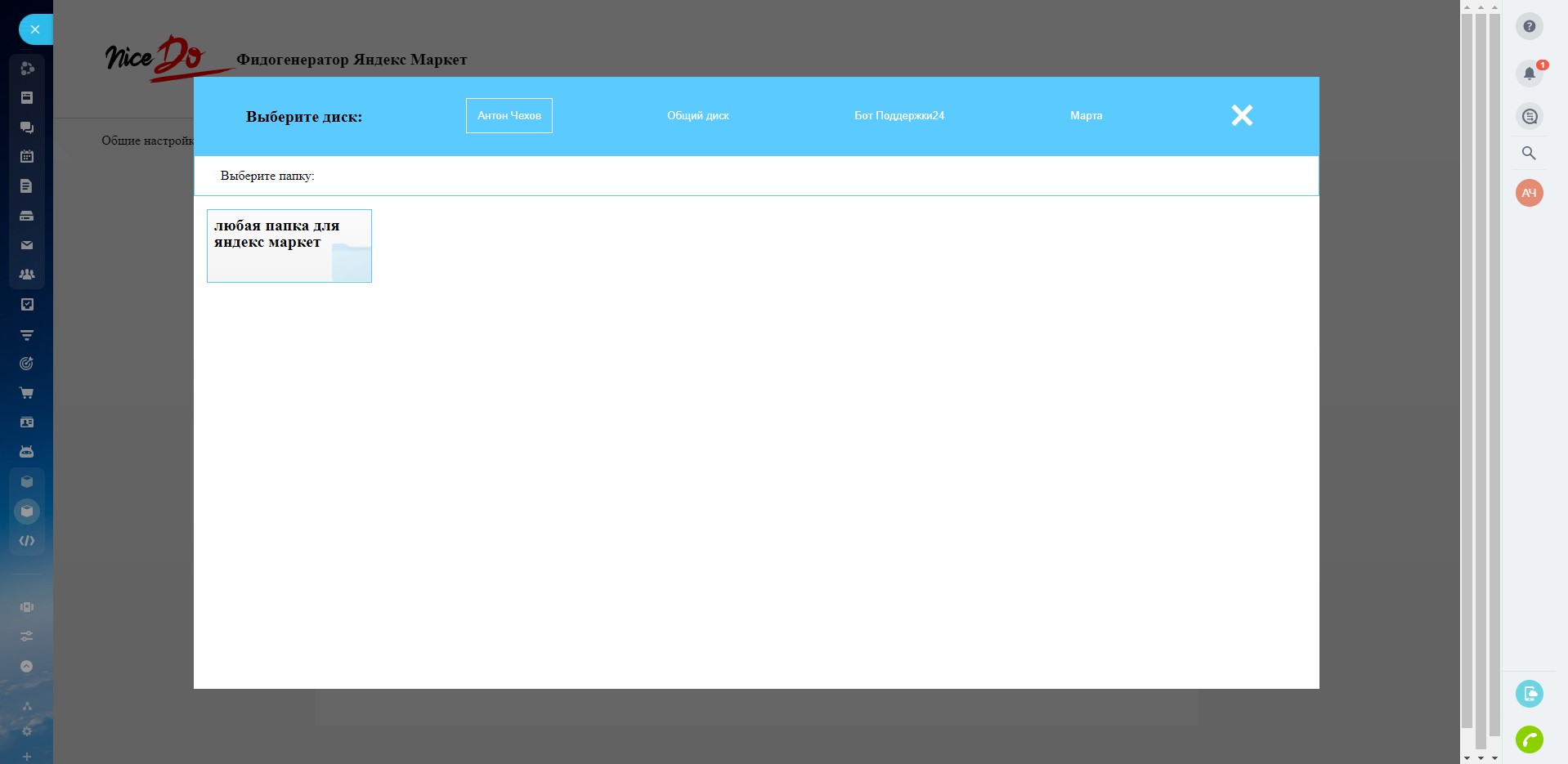The width and height of the screenshot is (1568, 764).
Task: Click the middle vertical scrollbar track
Action: tap(1481, 381)
